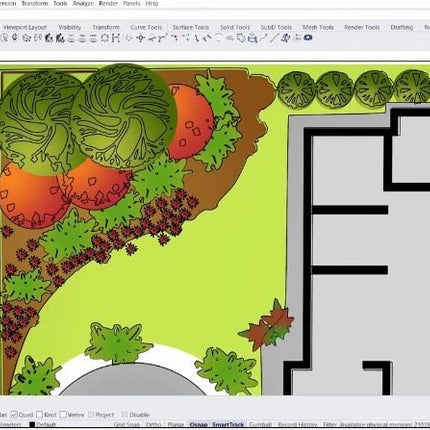Image resolution: width=430 pixels, height=430 pixels.
Task: Click the overlapping sheets toolbar icon
Action: (241, 38)
